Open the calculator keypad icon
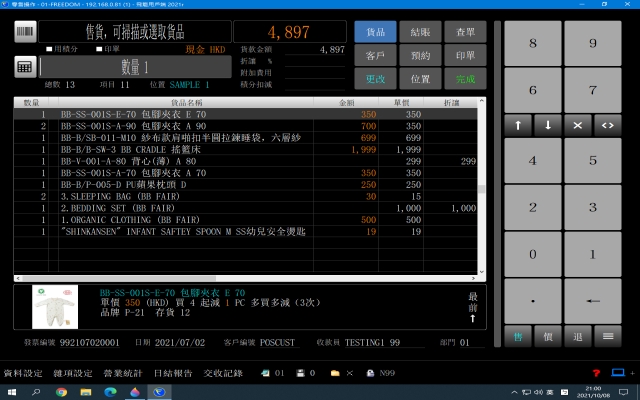640x400 pixels. 26,66
